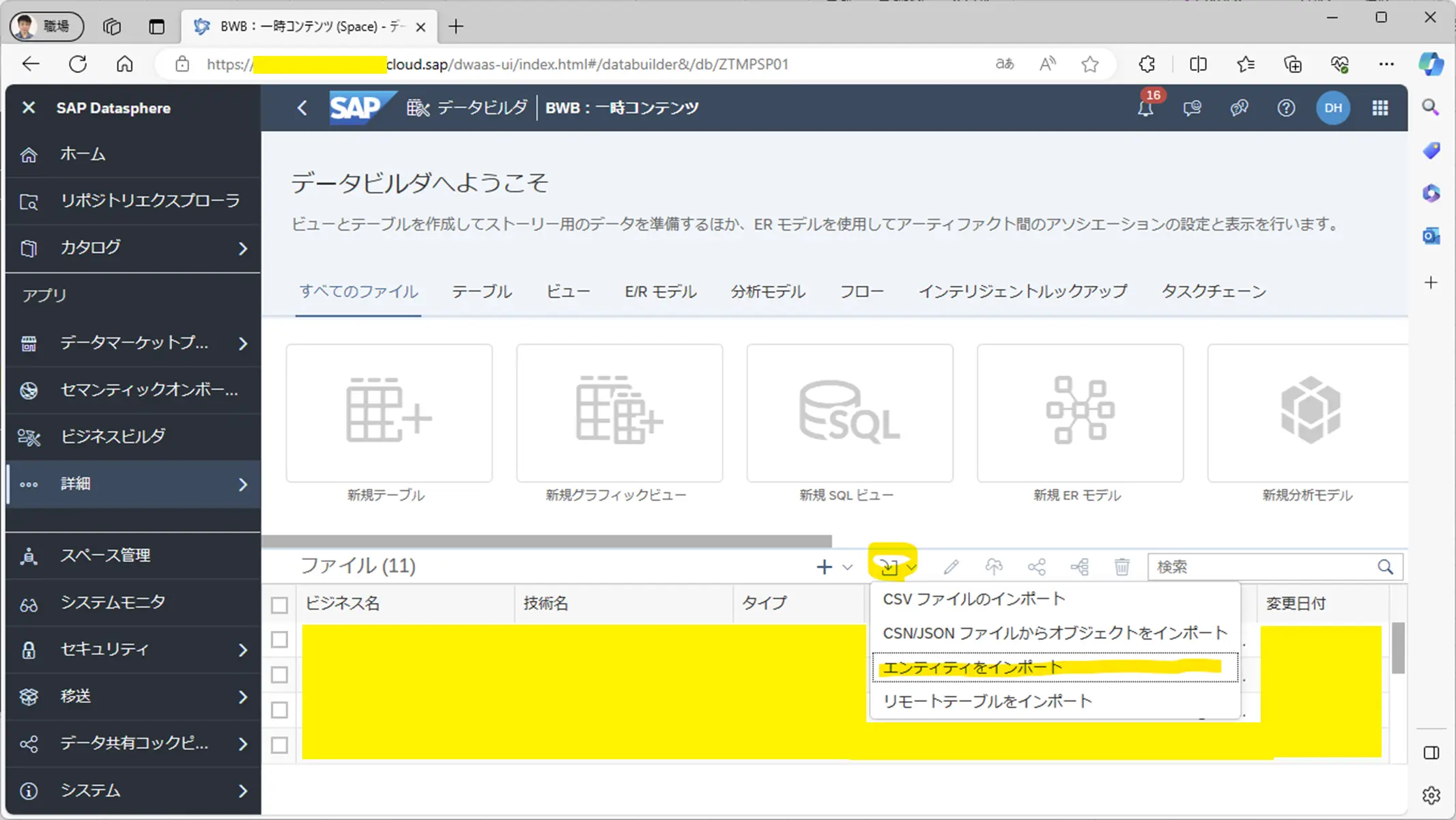Click the plus create icon next to ファイル
Viewport: 1456px width, 820px height.
(825, 567)
